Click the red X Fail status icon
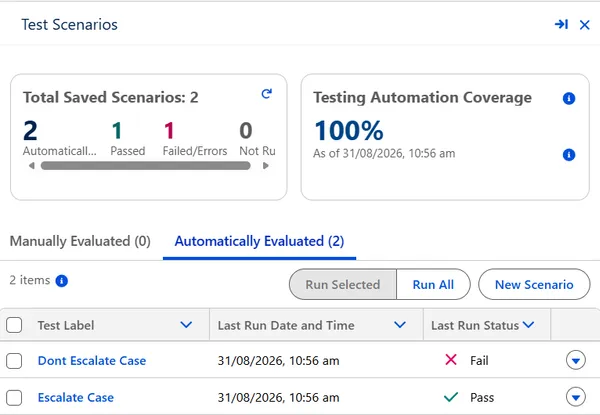 coord(451,360)
